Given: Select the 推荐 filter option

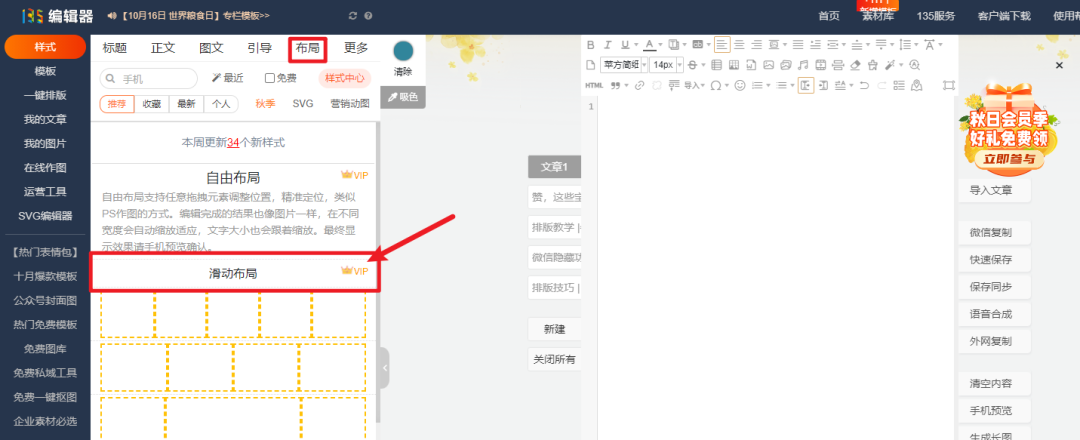Looking at the screenshot, I should (117, 104).
